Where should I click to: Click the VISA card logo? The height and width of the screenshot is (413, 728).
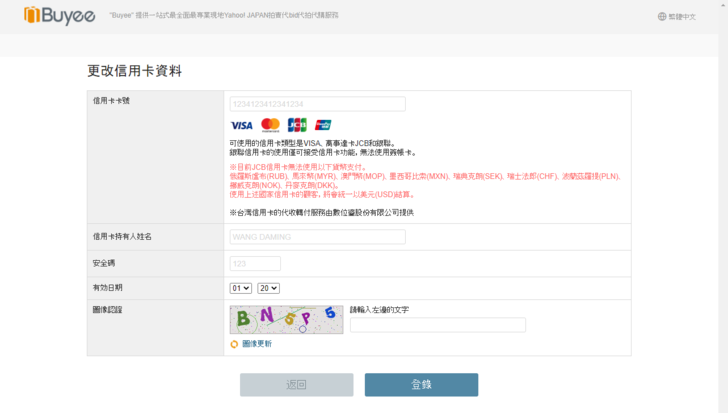[241, 125]
